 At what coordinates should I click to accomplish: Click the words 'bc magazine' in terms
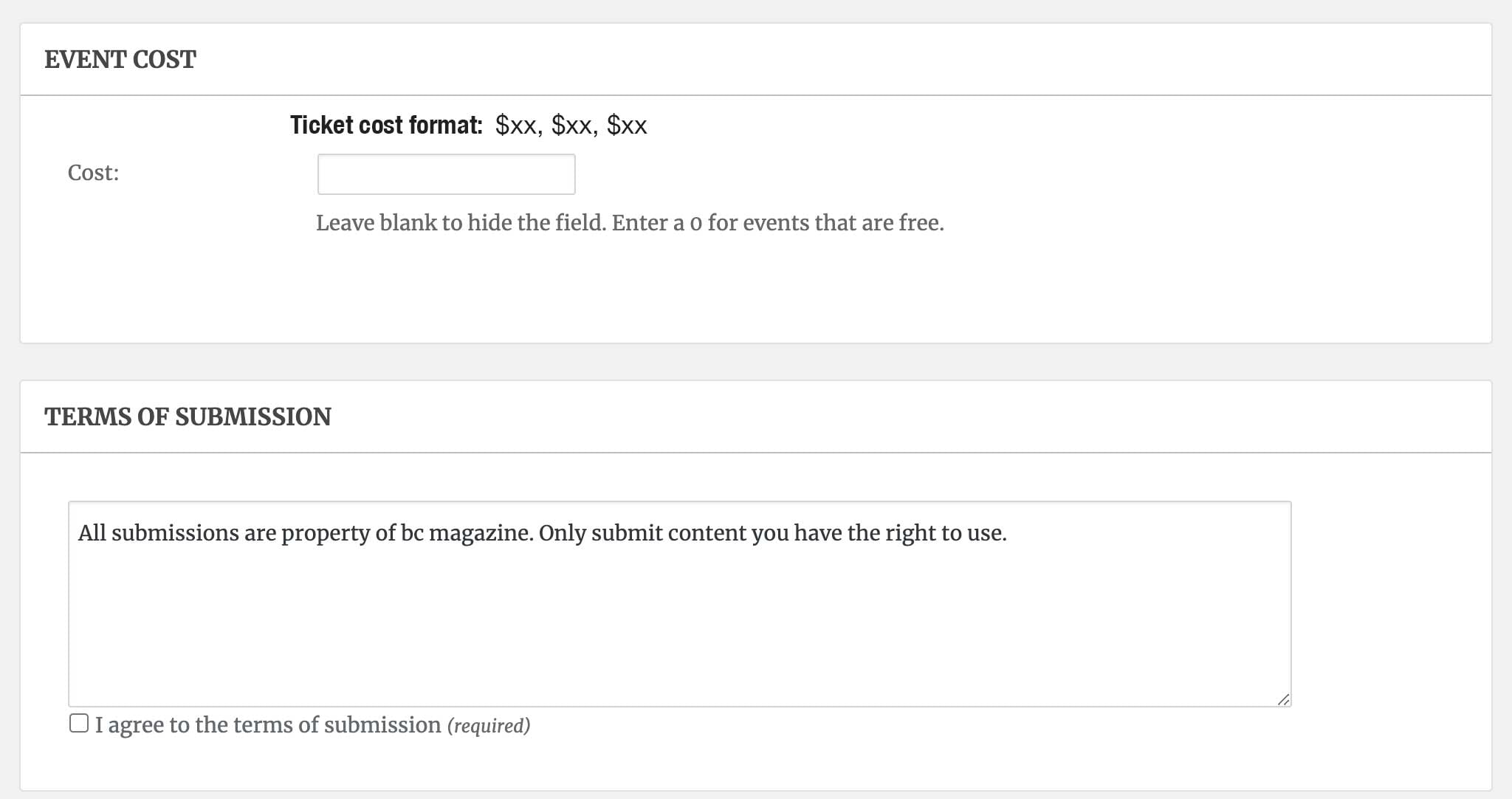click(x=467, y=532)
